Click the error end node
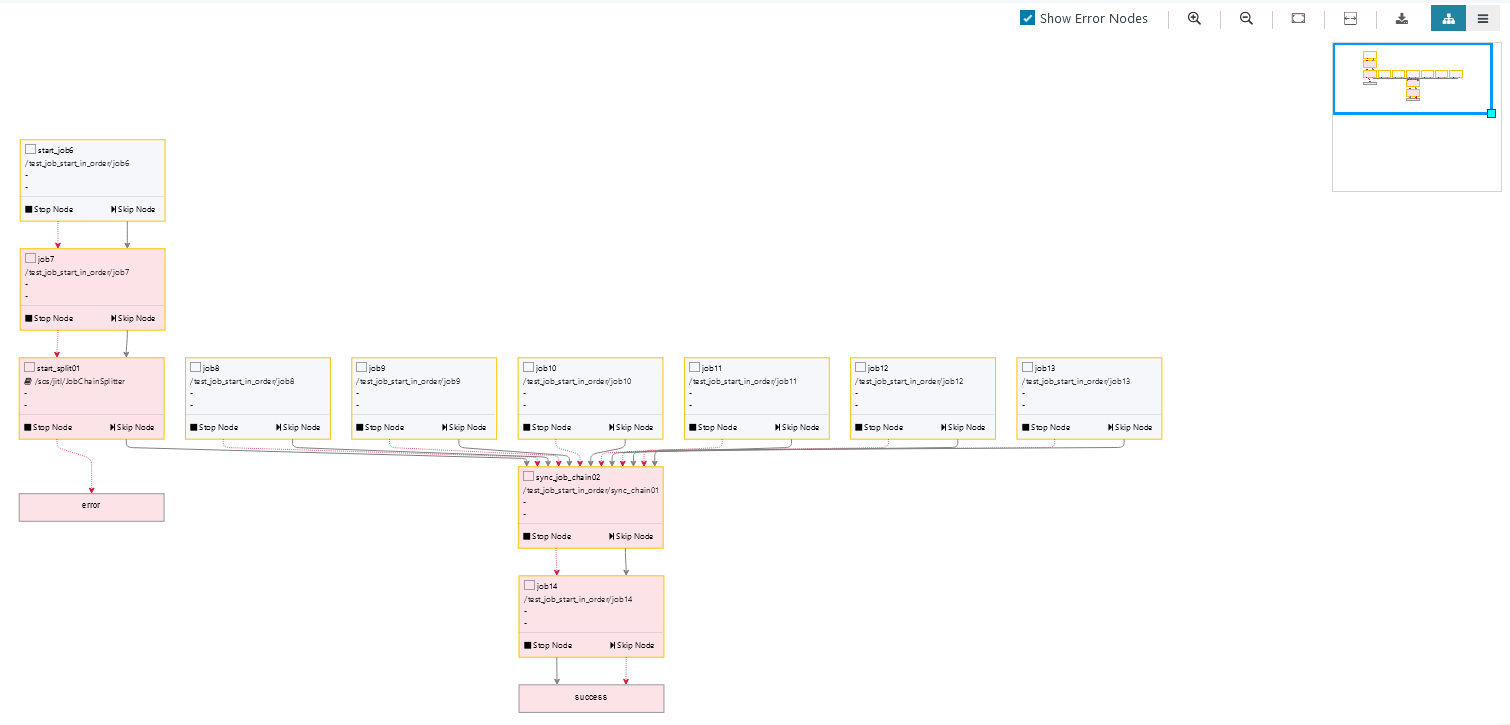 (x=91, y=506)
